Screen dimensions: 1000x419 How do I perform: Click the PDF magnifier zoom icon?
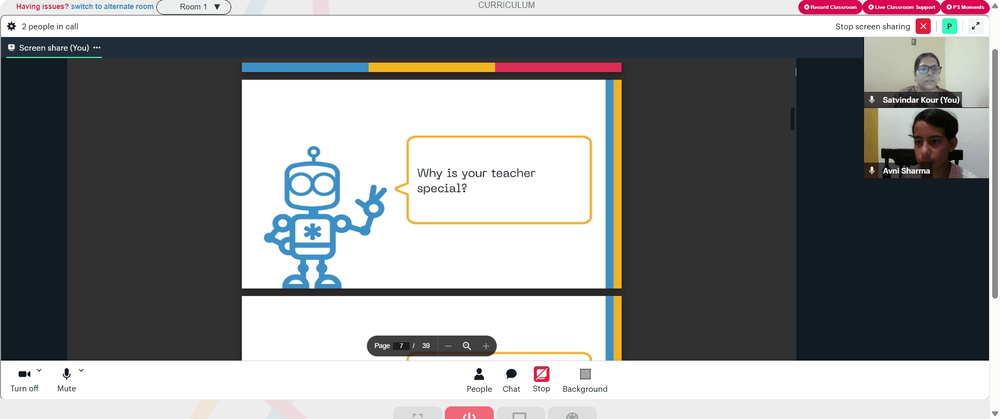[x=467, y=346]
